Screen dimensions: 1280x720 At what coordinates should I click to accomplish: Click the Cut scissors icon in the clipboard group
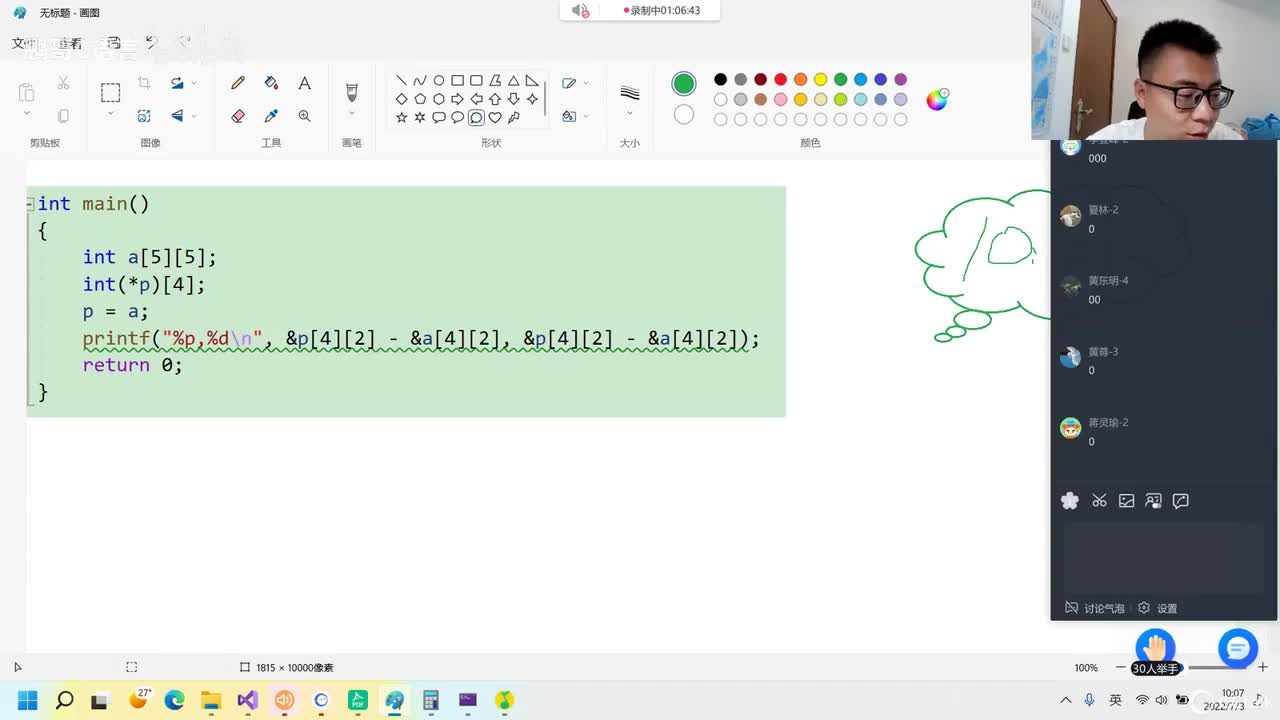tap(63, 83)
